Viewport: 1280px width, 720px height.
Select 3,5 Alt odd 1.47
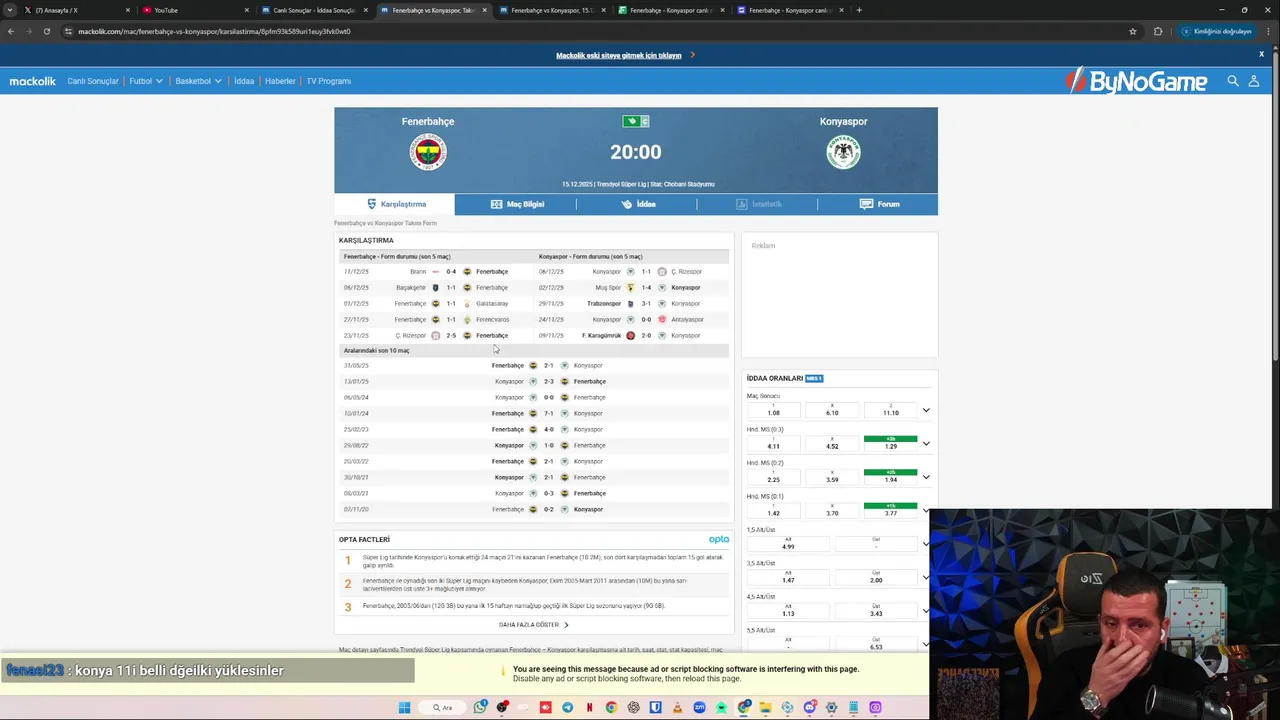coord(788,577)
